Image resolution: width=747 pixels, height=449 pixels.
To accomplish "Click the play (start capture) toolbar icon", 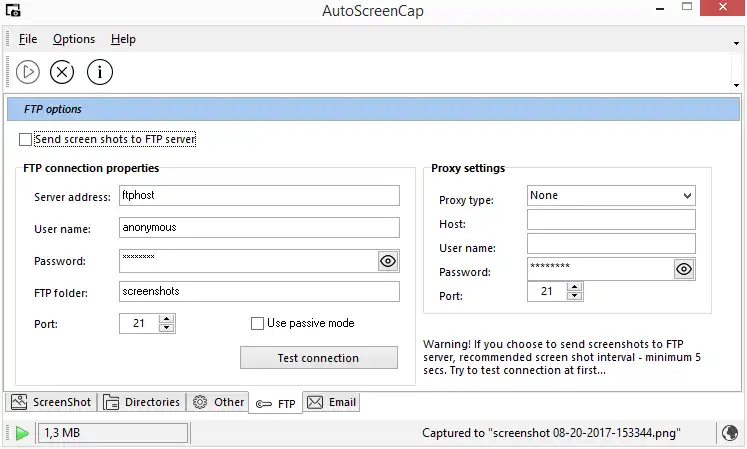I will [x=28, y=72].
